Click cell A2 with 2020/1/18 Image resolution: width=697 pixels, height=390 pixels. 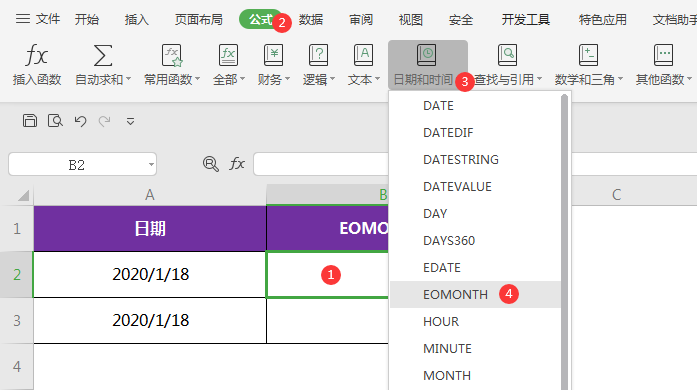(x=150, y=274)
